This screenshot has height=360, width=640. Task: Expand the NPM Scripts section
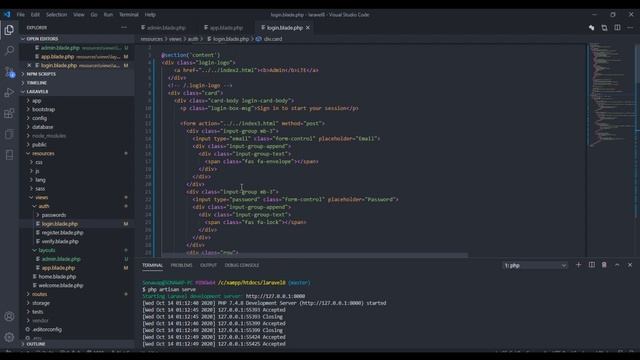point(78,74)
